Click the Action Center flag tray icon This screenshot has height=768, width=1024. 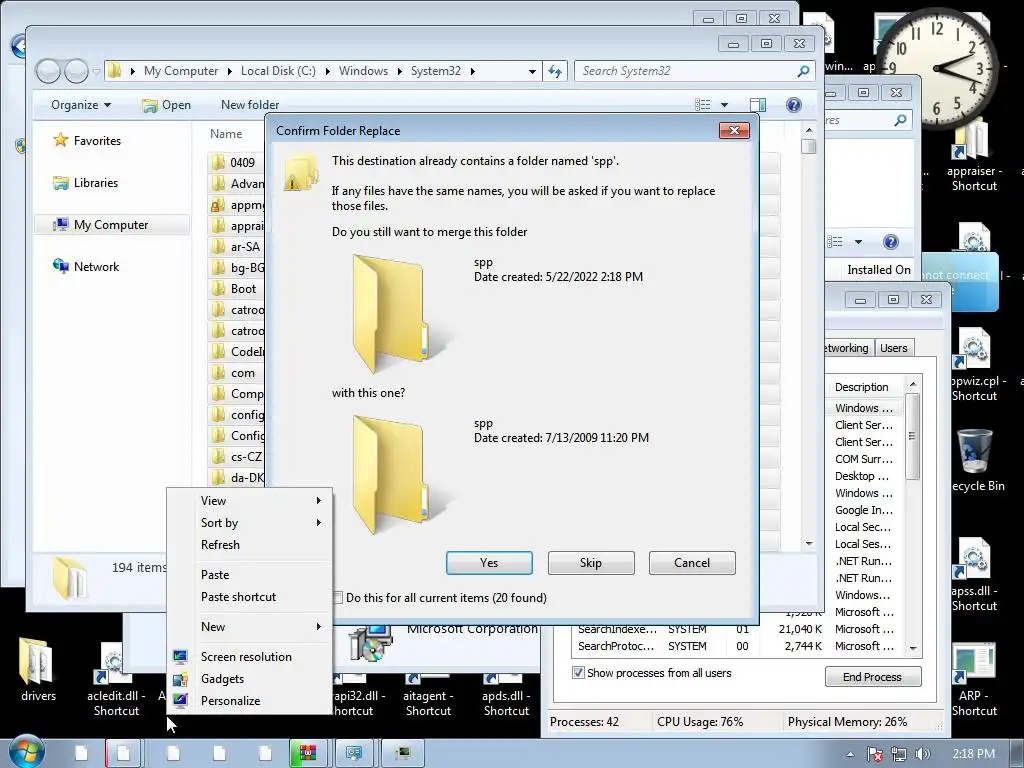[874, 754]
